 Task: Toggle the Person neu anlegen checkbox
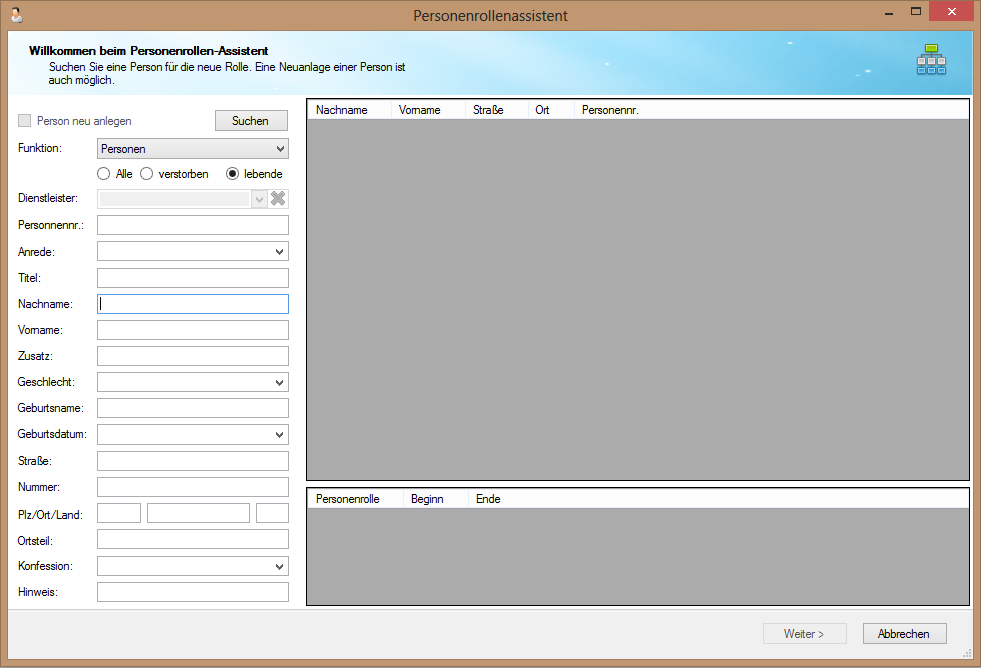(25, 121)
